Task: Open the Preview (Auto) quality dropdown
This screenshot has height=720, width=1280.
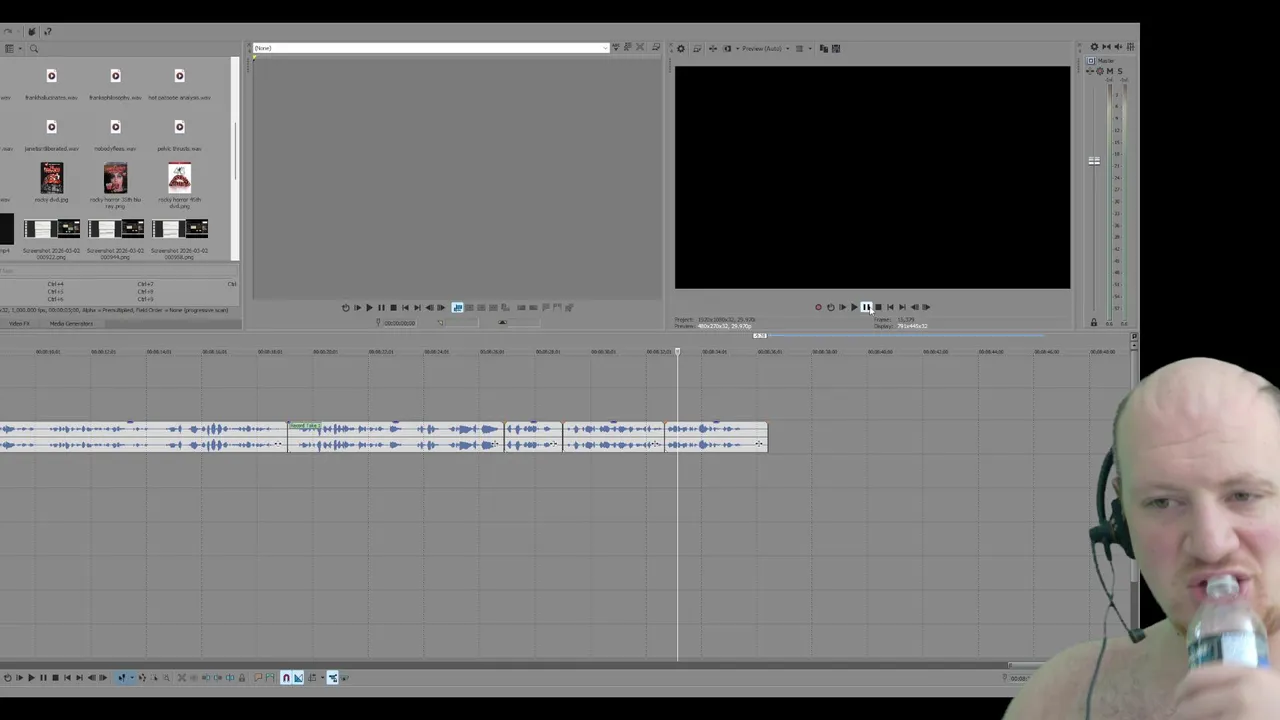Action: 766,48
